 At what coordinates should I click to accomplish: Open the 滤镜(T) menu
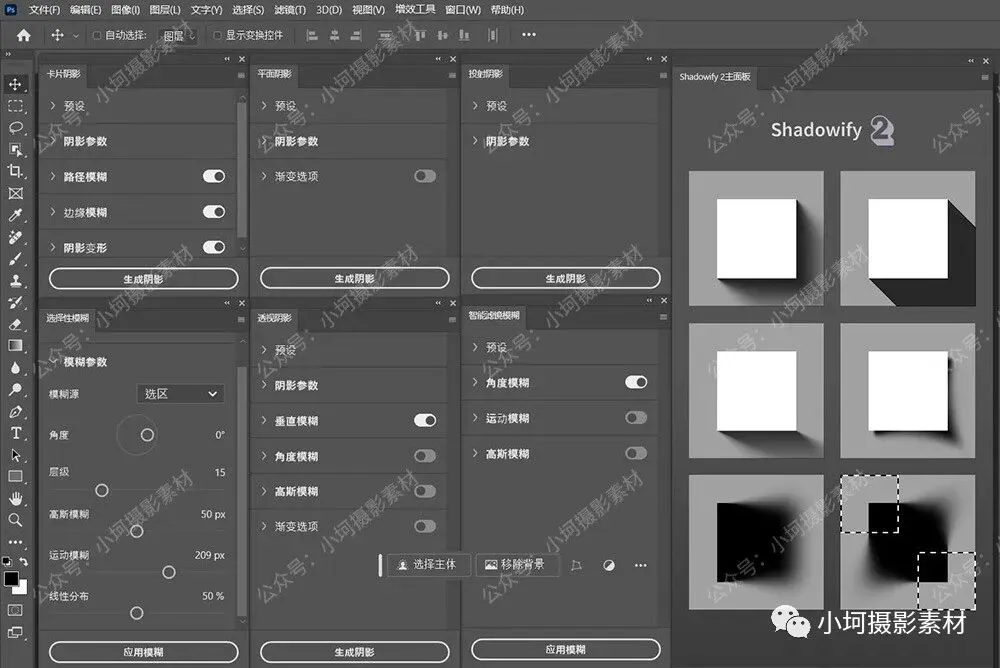click(290, 10)
